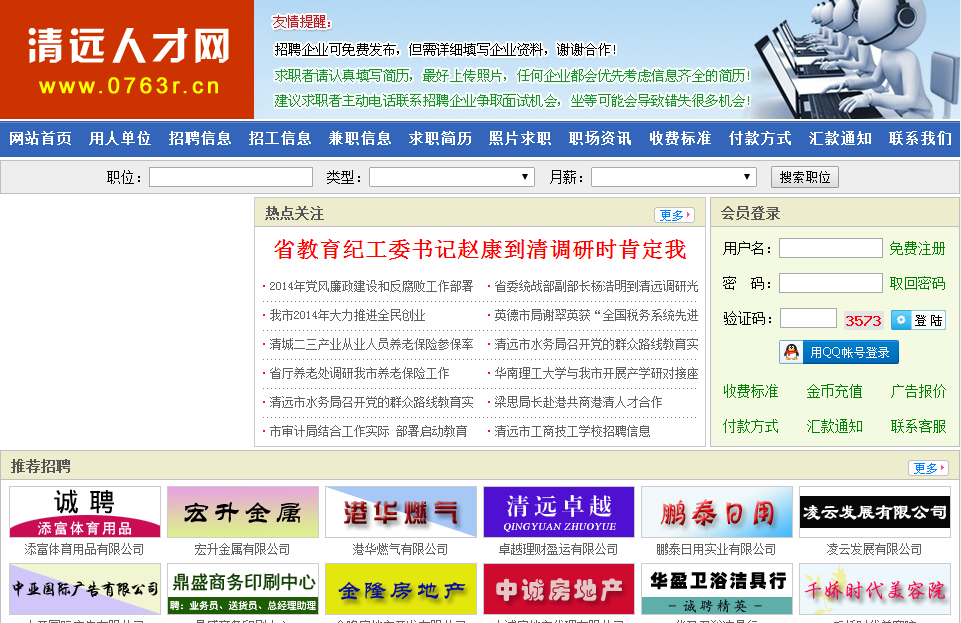Click the 验证码 captcha input box
961x623 pixels.
[808, 319]
